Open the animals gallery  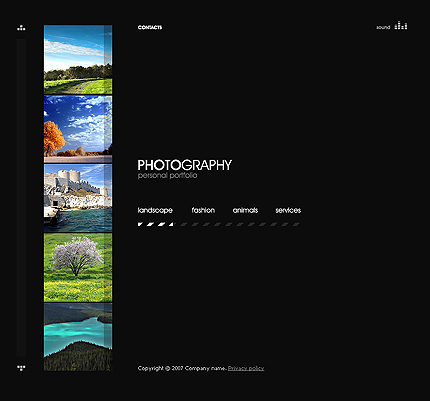click(245, 210)
